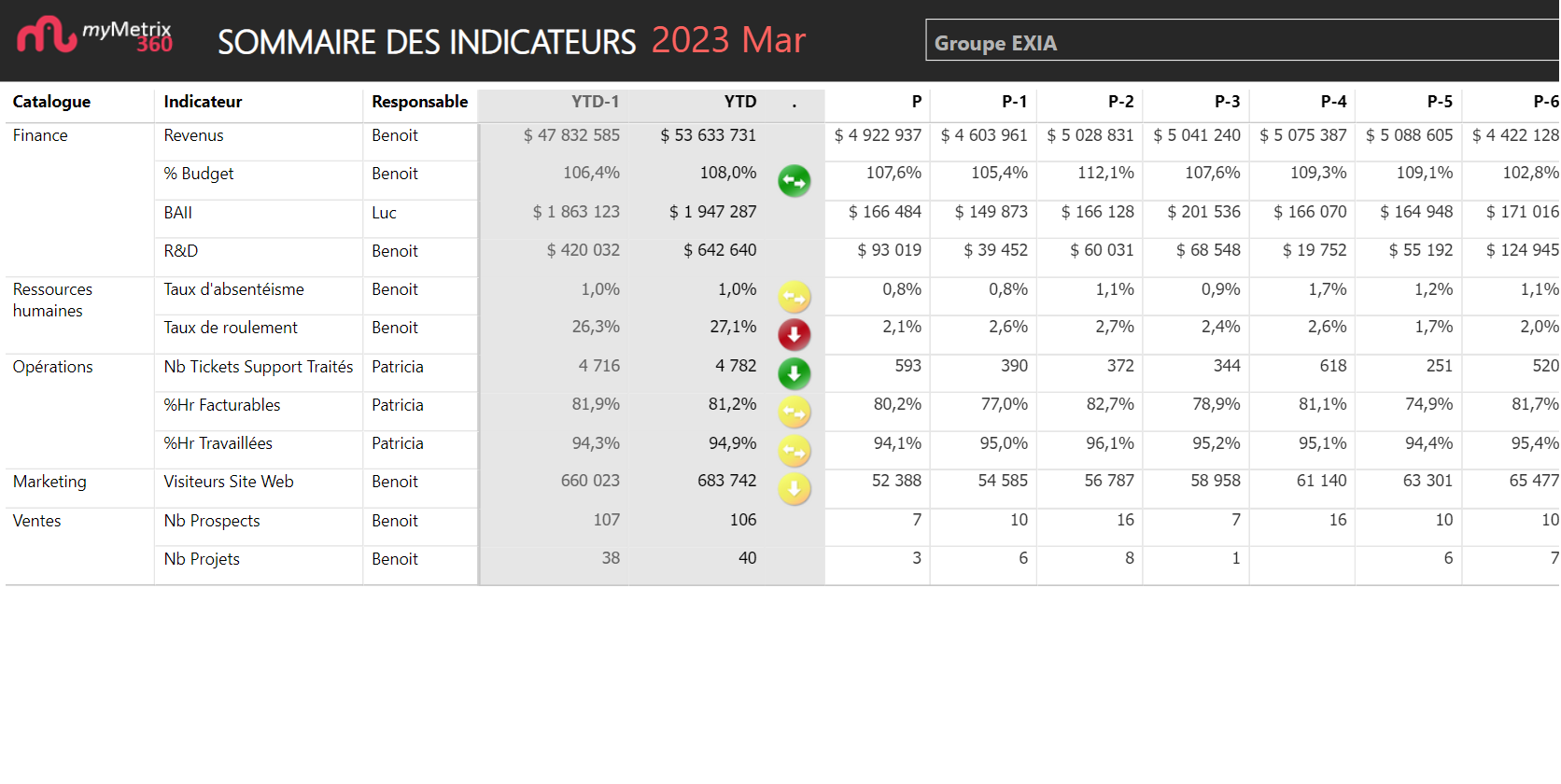Image resolution: width=1561 pixels, height=784 pixels.
Task: Select Taux d'absentéisme indicator
Action: tap(233, 289)
